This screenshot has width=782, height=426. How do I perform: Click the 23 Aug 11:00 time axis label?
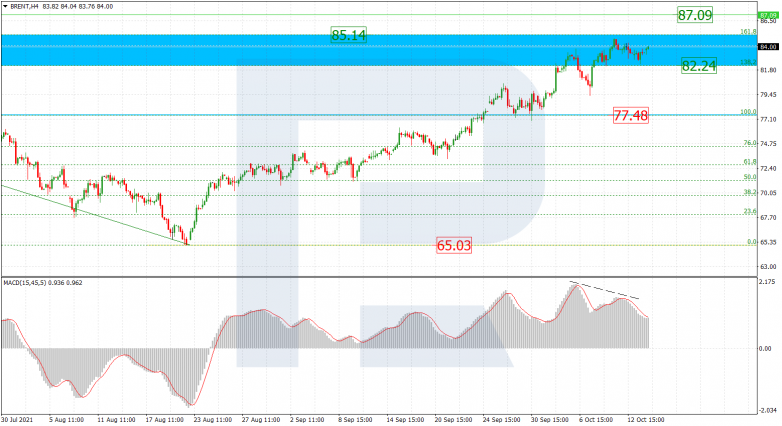[x=213, y=420]
